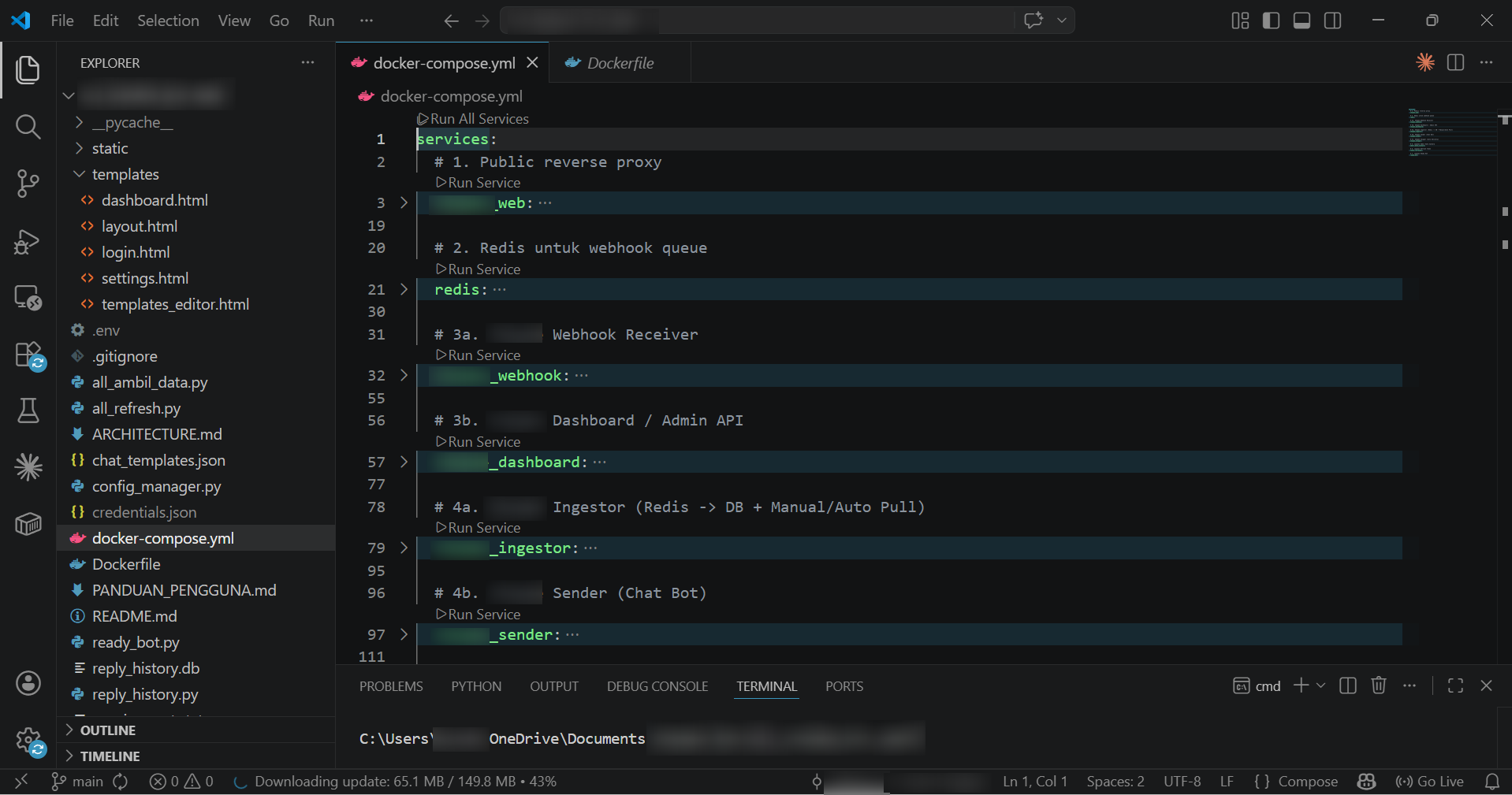1512x795 pixels.
Task: Click the downloading update progress status
Action: click(396, 782)
